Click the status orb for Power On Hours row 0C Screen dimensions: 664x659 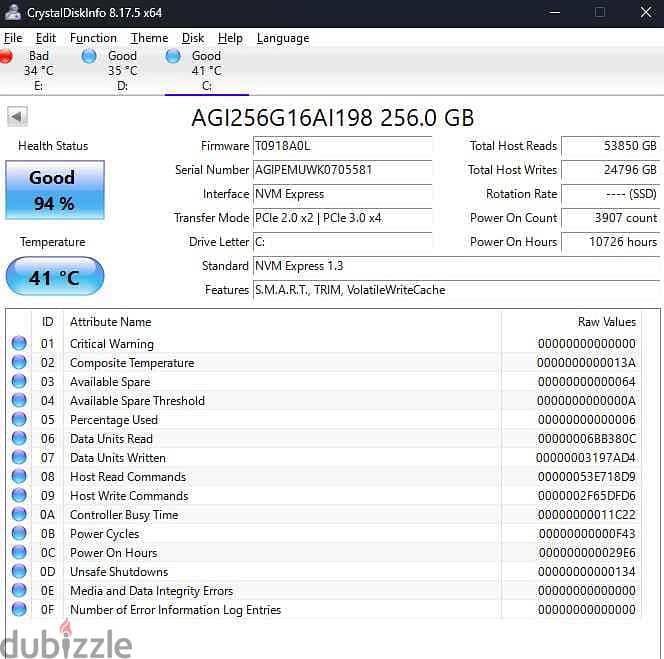click(19, 552)
